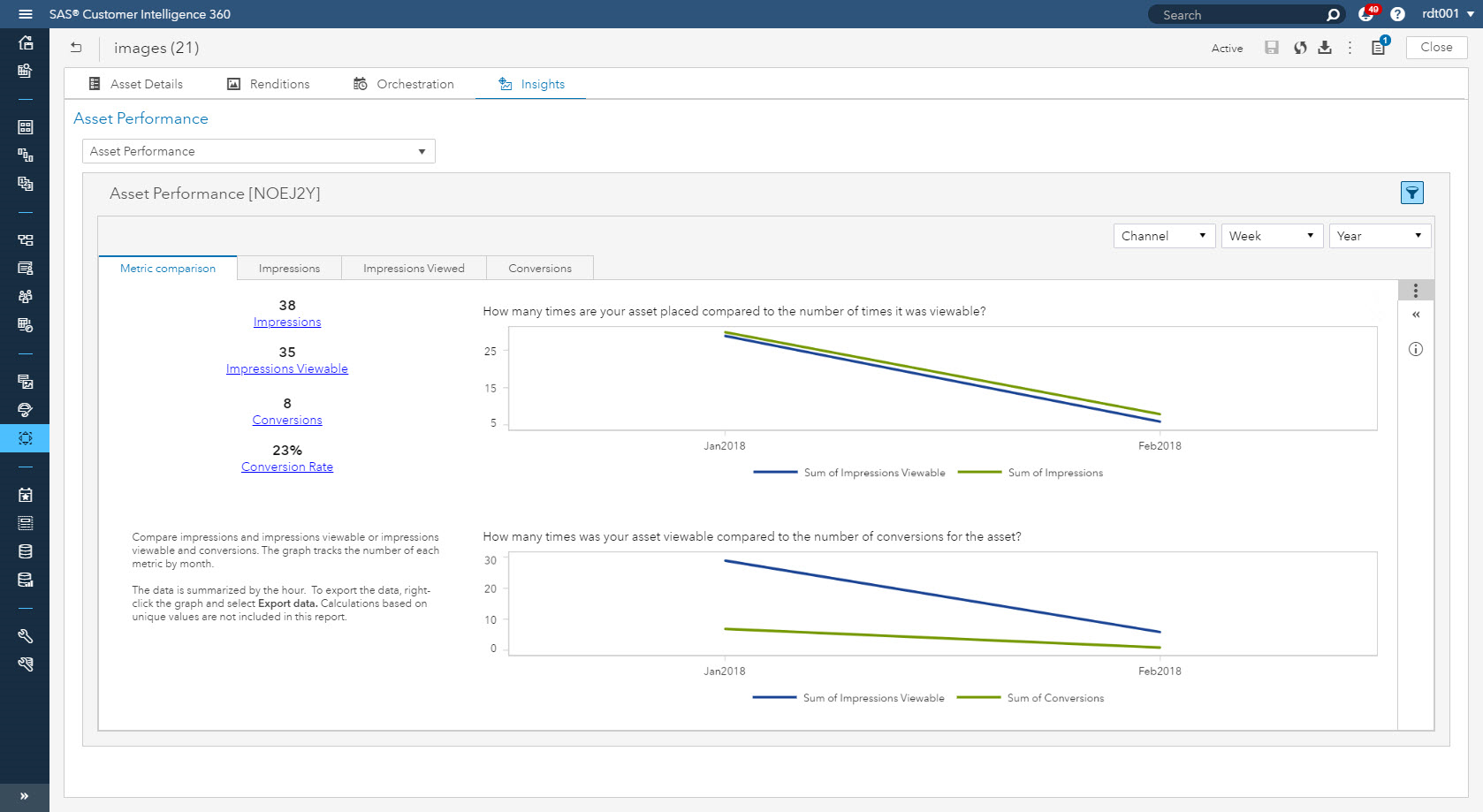This screenshot has width=1483, height=812.
Task: Click the download icon in toolbar
Action: tap(1325, 48)
